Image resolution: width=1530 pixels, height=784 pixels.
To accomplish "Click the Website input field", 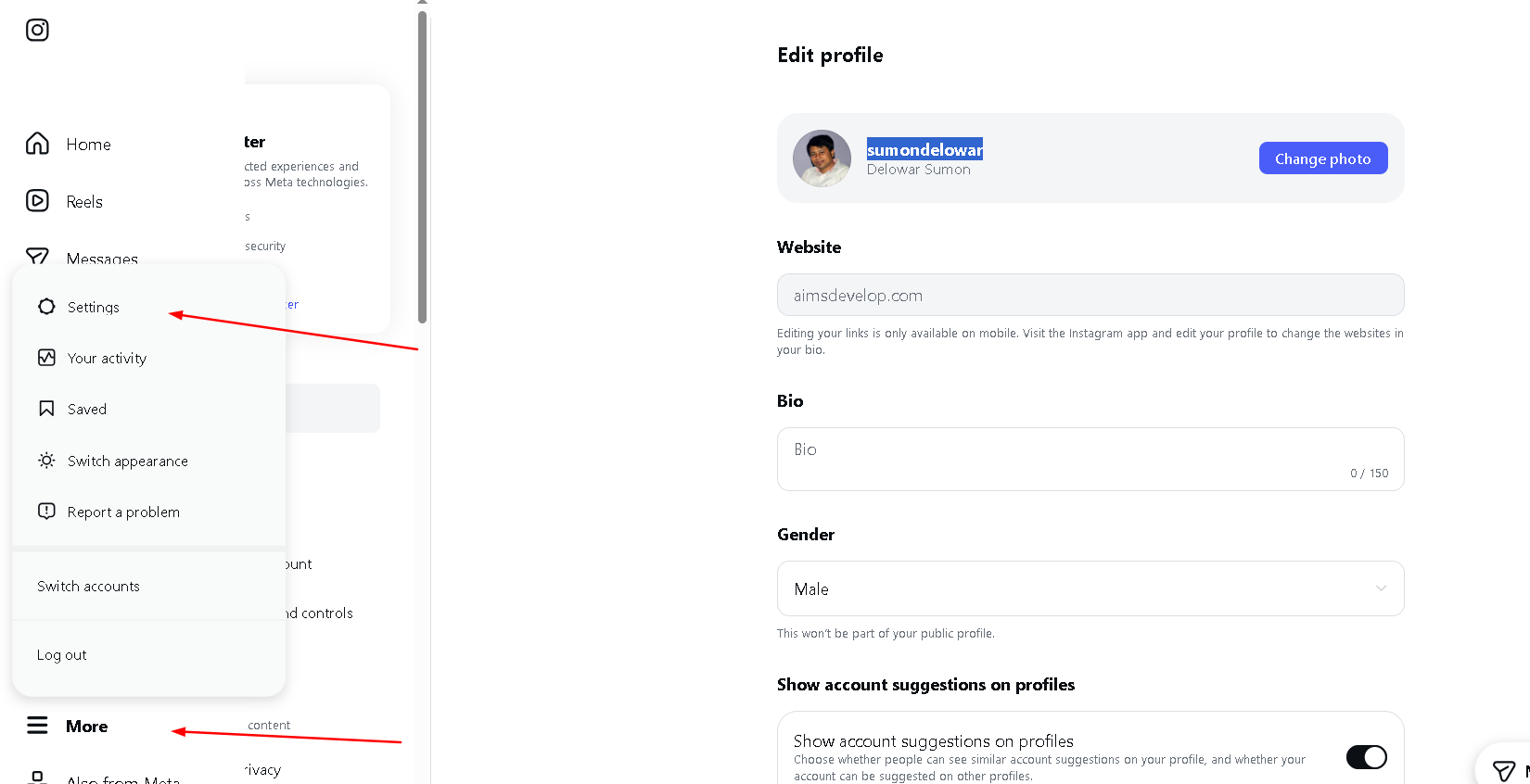I will (1090, 296).
